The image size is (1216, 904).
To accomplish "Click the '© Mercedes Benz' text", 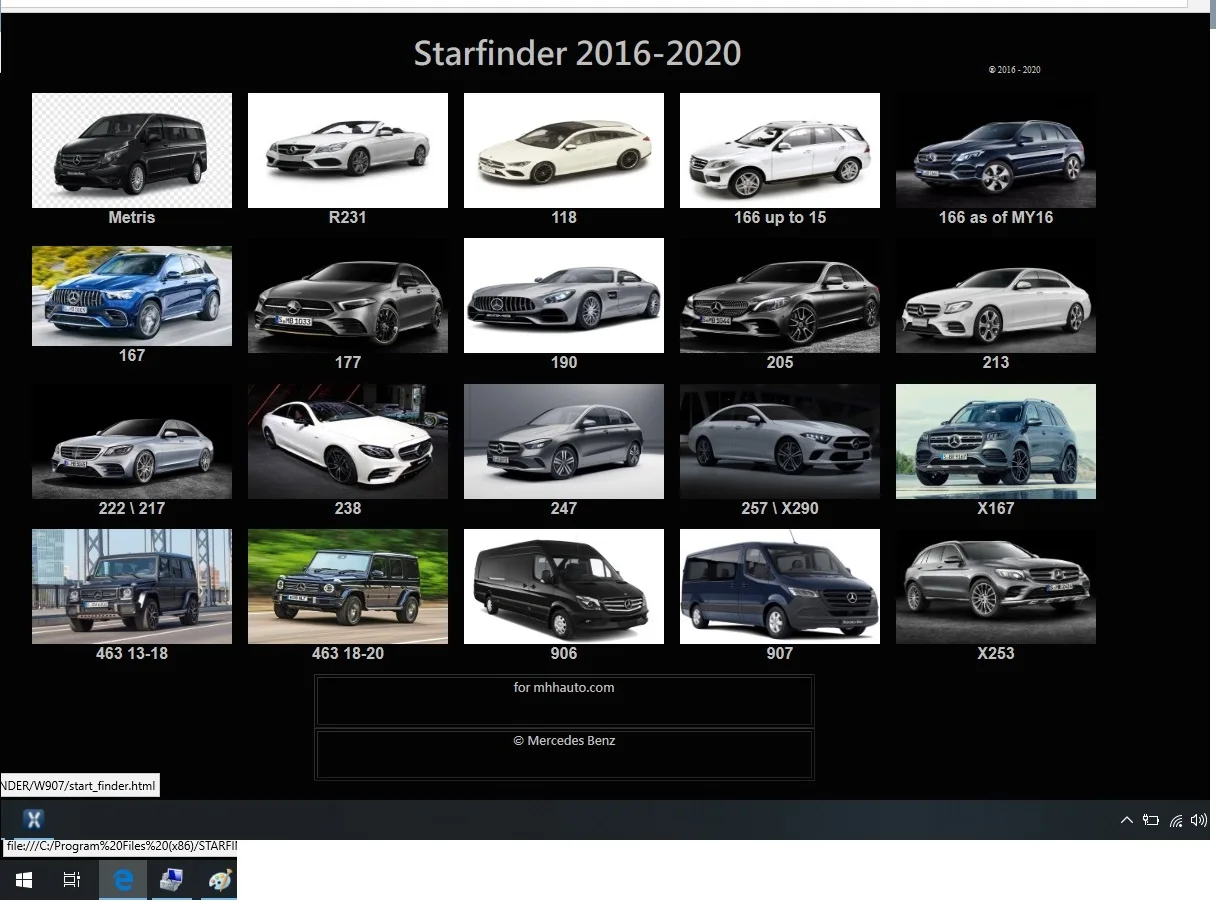I will (564, 741).
